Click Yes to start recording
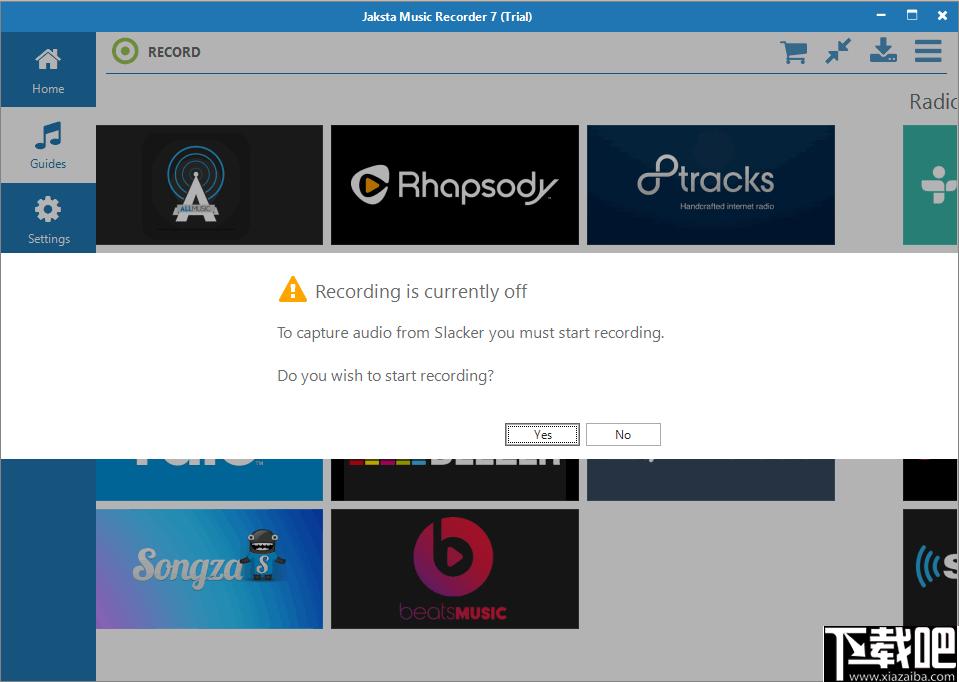Image resolution: width=959 pixels, height=682 pixels. point(542,434)
